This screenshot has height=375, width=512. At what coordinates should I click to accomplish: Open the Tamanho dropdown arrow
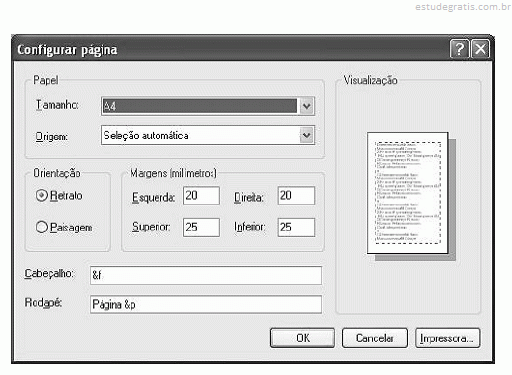[306, 106]
